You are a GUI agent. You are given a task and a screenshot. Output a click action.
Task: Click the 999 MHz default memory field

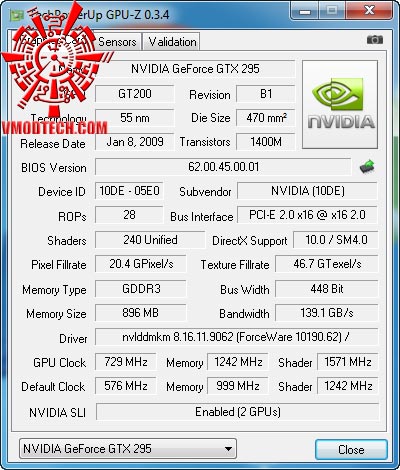[238, 386]
